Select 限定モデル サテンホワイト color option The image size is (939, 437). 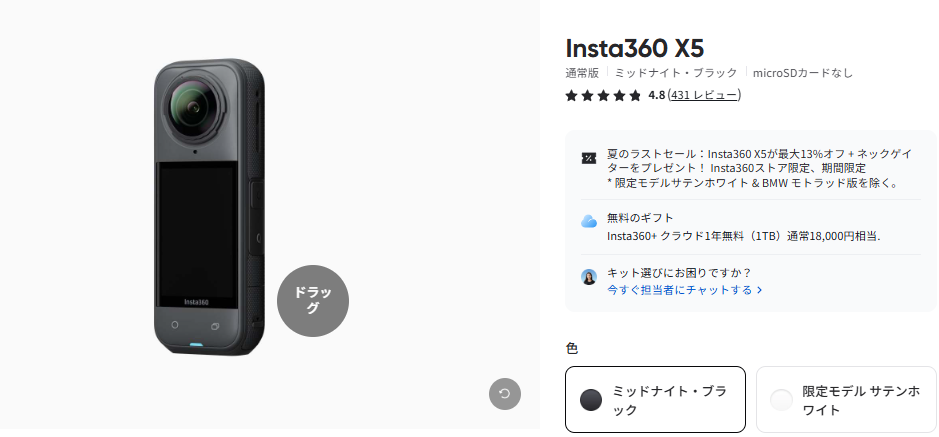(x=846, y=399)
